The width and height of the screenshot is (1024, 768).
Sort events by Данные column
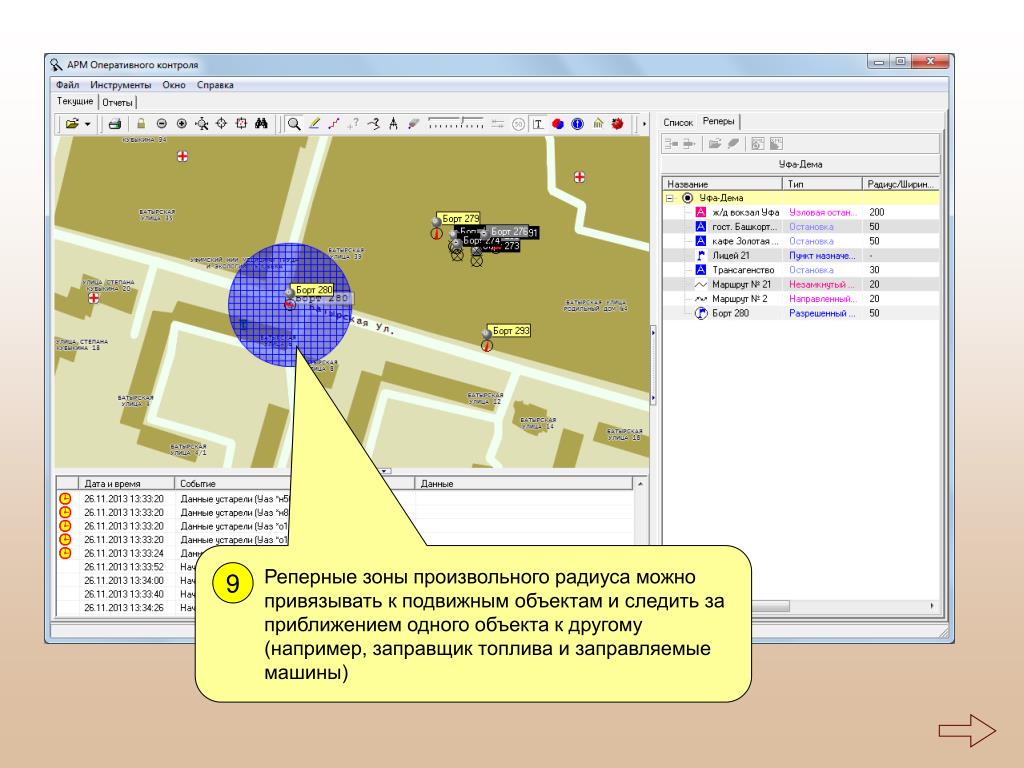(524, 484)
